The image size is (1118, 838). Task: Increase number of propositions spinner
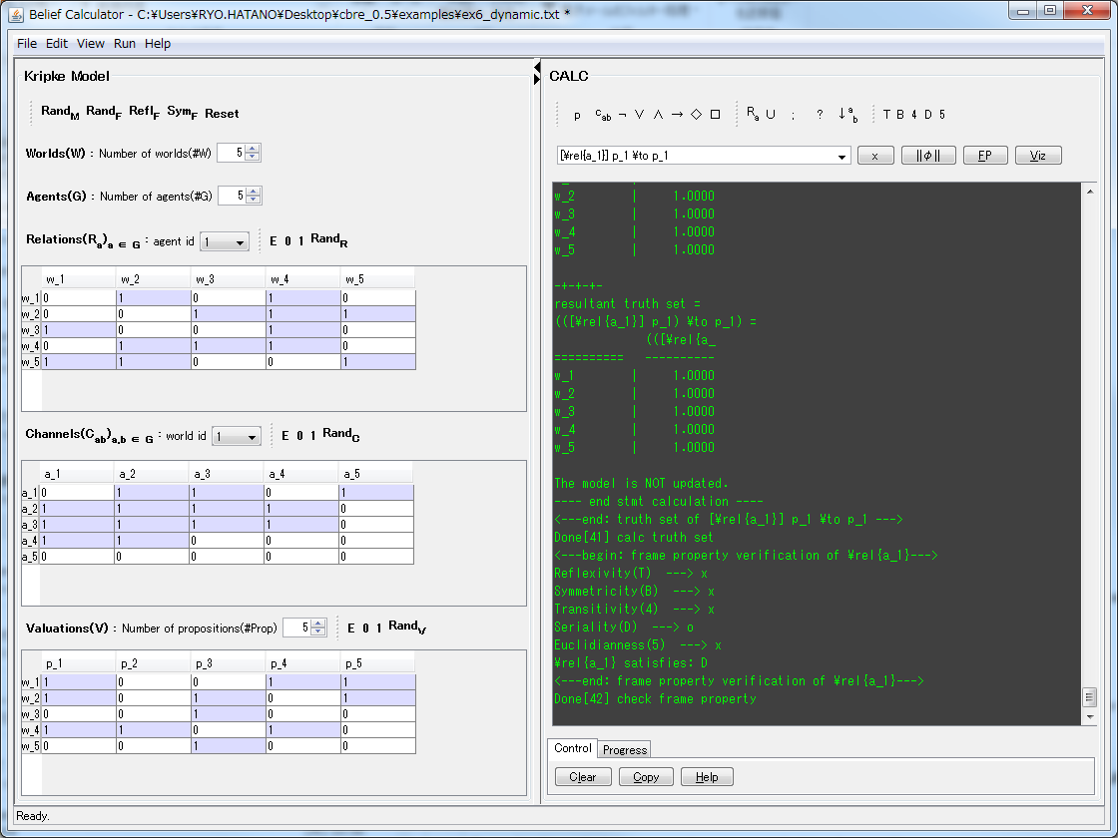[x=318, y=623]
